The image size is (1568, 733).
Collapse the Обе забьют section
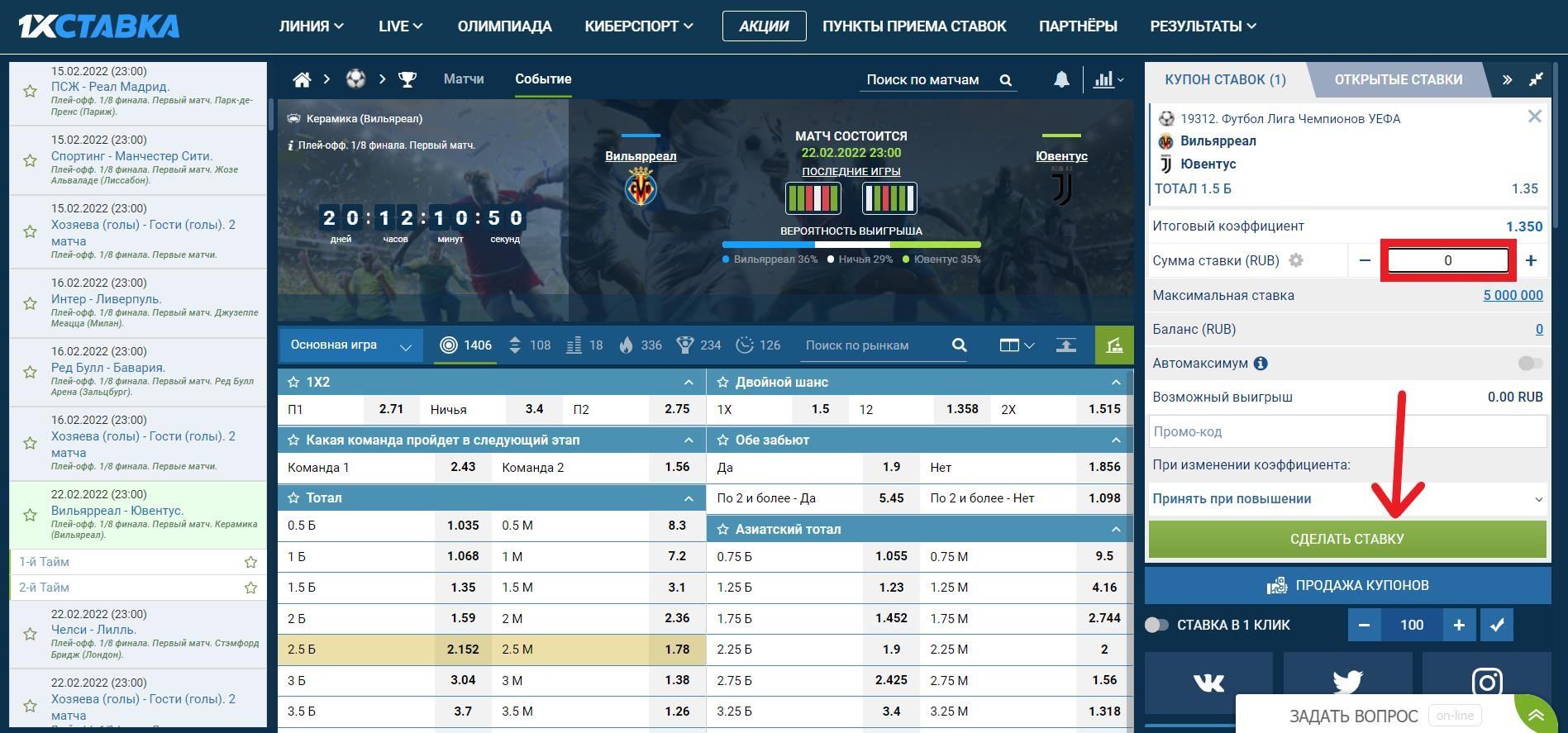coord(1116,440)
